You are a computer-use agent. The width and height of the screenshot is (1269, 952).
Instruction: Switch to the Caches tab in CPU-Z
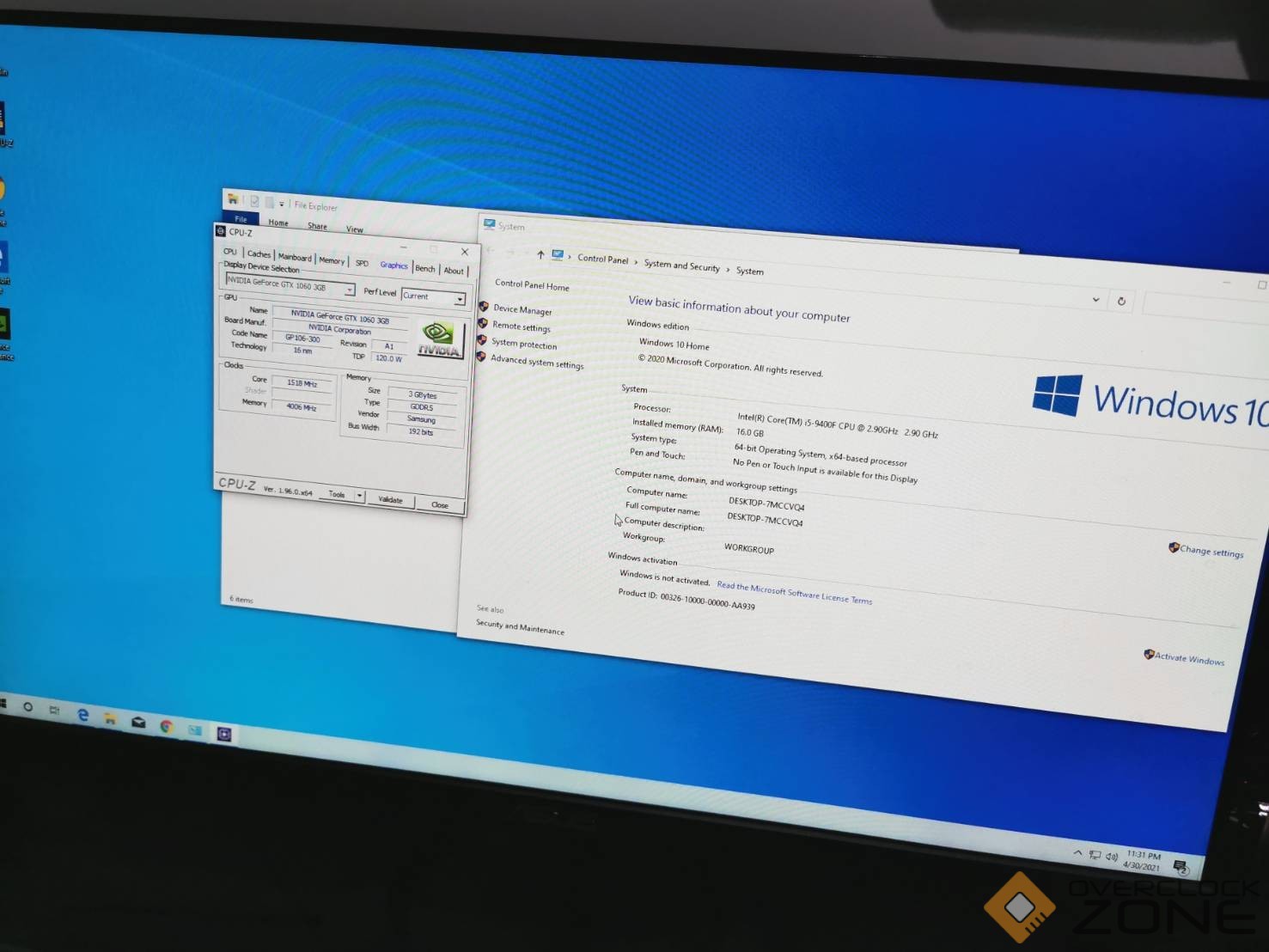point(259,253)
